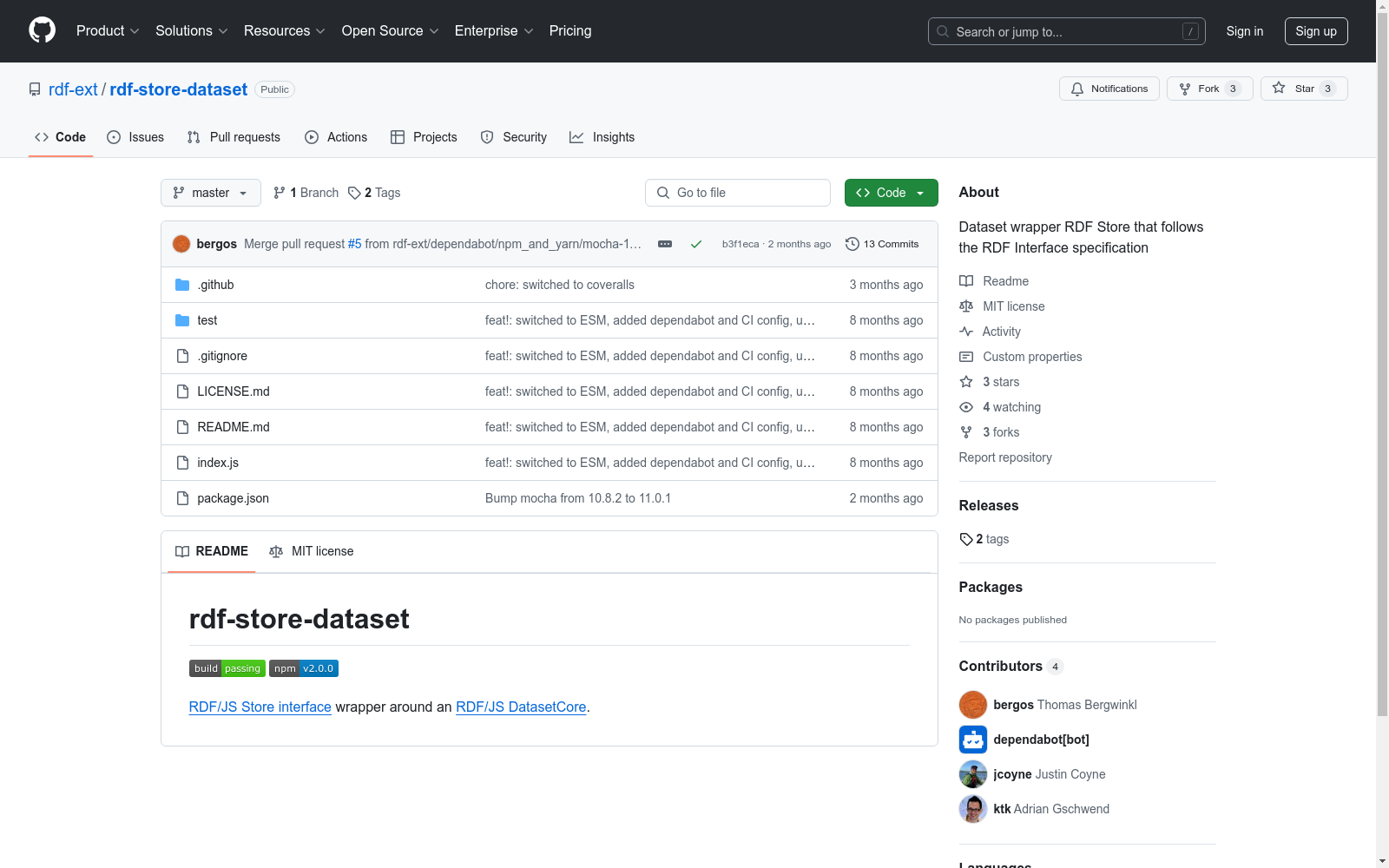Viewport: 1389px width, 868px height.
Task: Click the package.json file icon
Action: [x=182, y=498]
